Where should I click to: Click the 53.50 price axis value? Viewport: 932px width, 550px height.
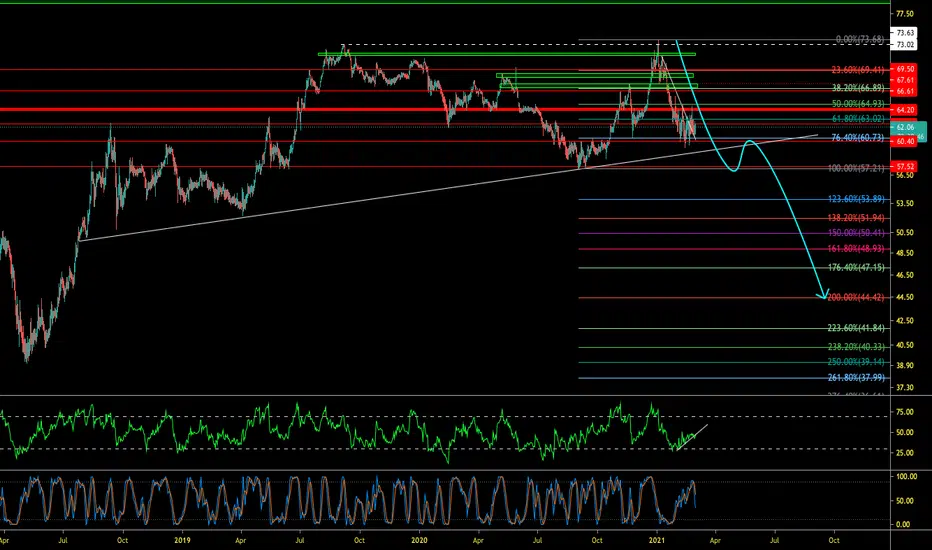click(905, 203)
